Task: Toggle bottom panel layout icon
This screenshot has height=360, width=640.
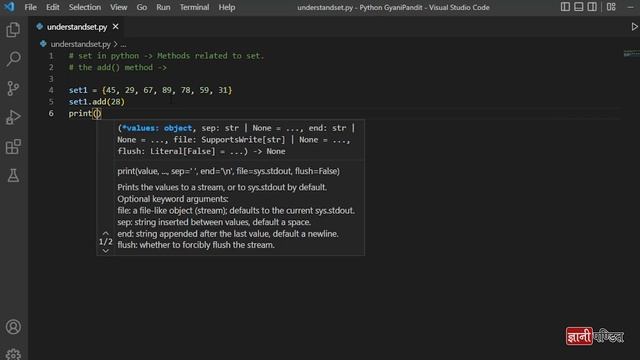Action: [x=578, y=7]
